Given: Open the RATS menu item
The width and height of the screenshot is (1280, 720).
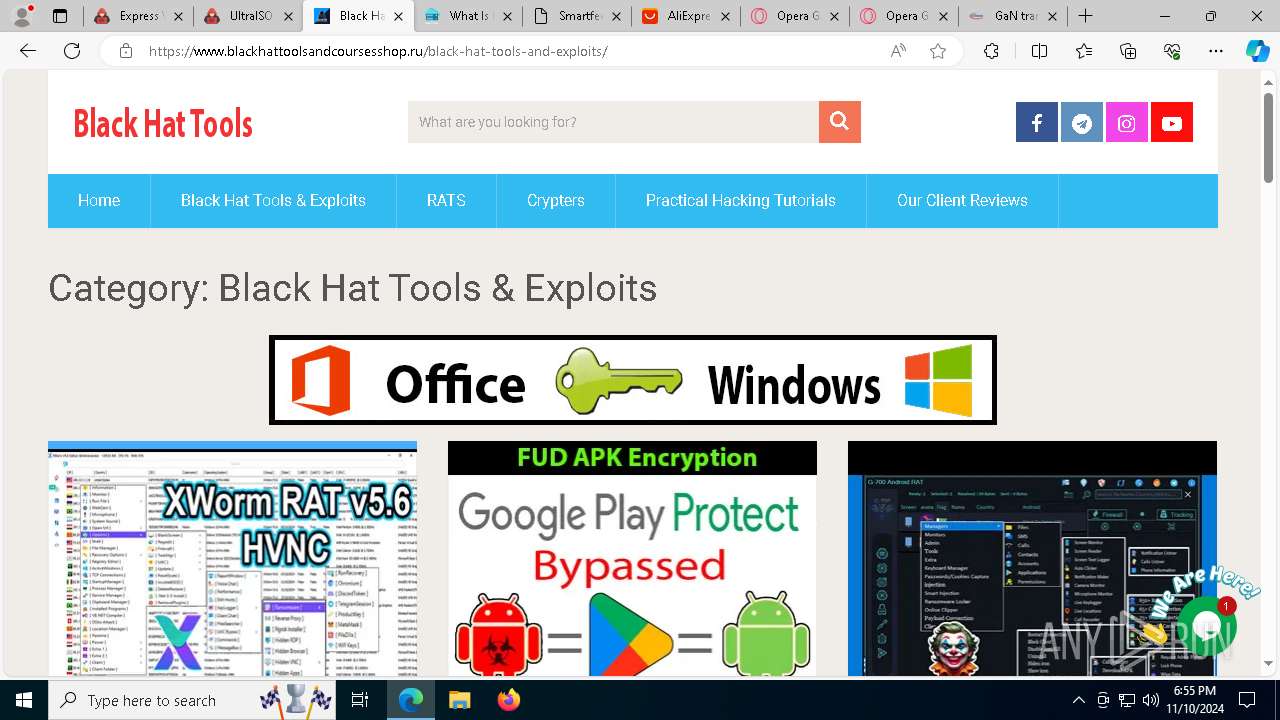Looking at the screenshot, I should tap(446, 200).
